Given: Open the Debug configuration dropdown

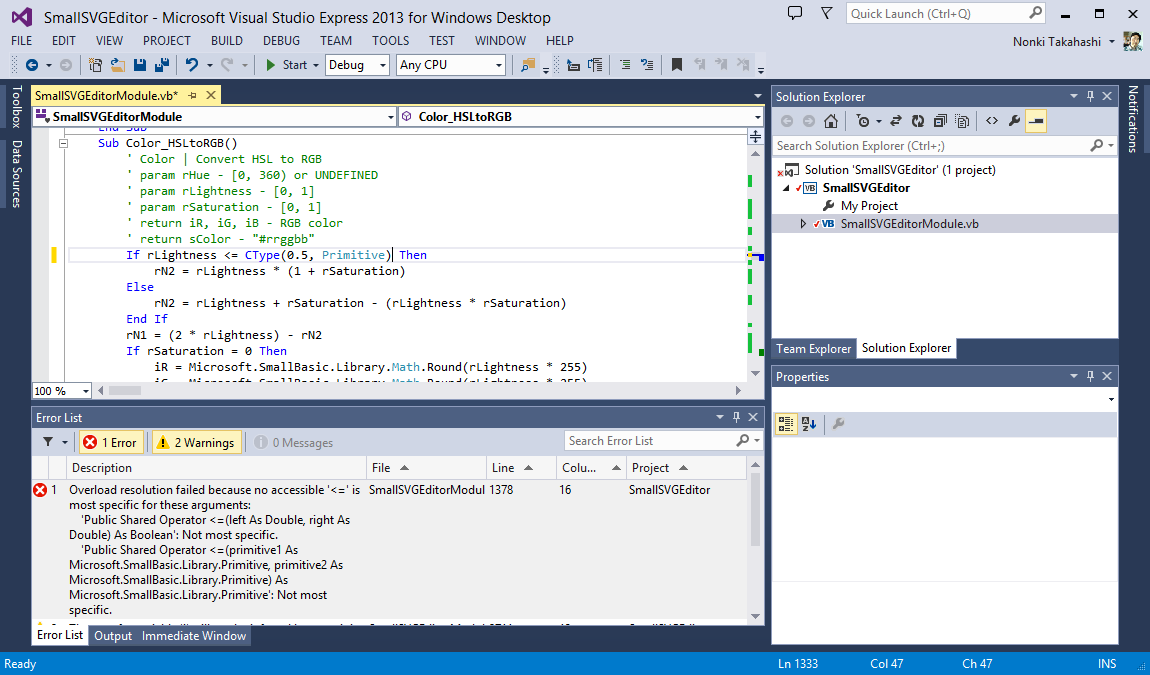Looking at the screenshot, I should click(x=357, y=65).
